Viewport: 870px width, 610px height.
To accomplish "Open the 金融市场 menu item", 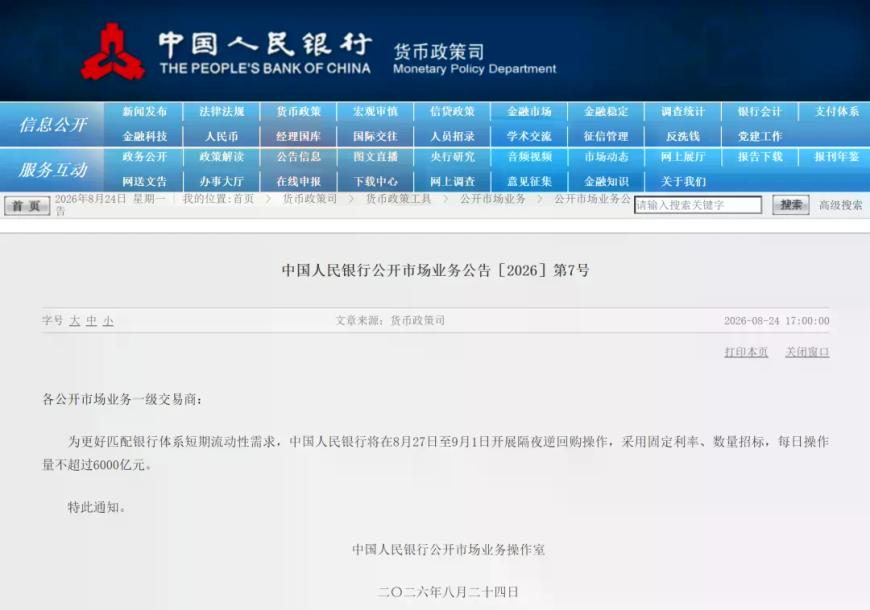I will pos(529,112).
